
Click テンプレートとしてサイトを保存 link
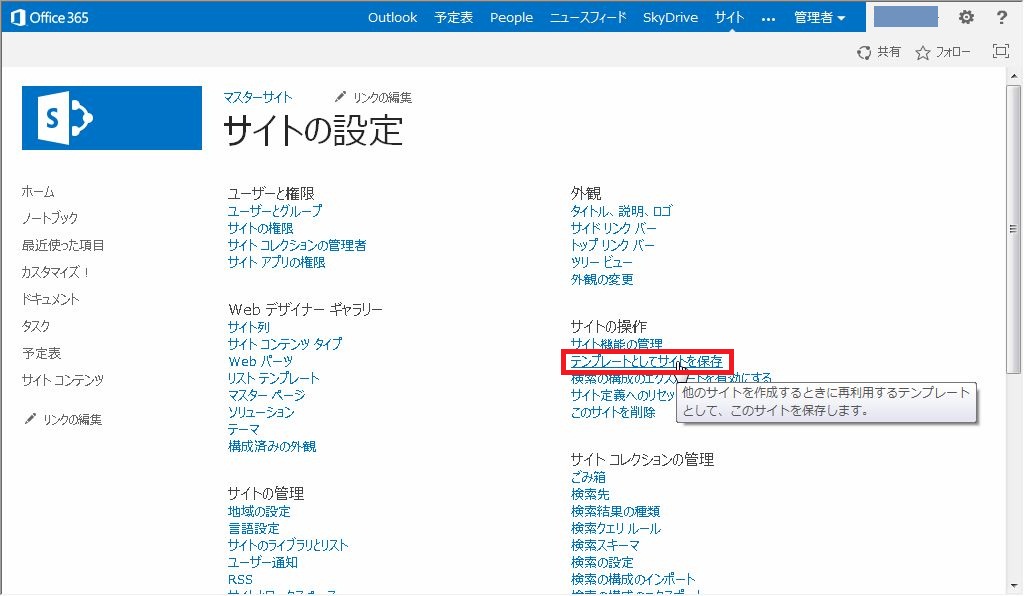(x=647, y=361)
